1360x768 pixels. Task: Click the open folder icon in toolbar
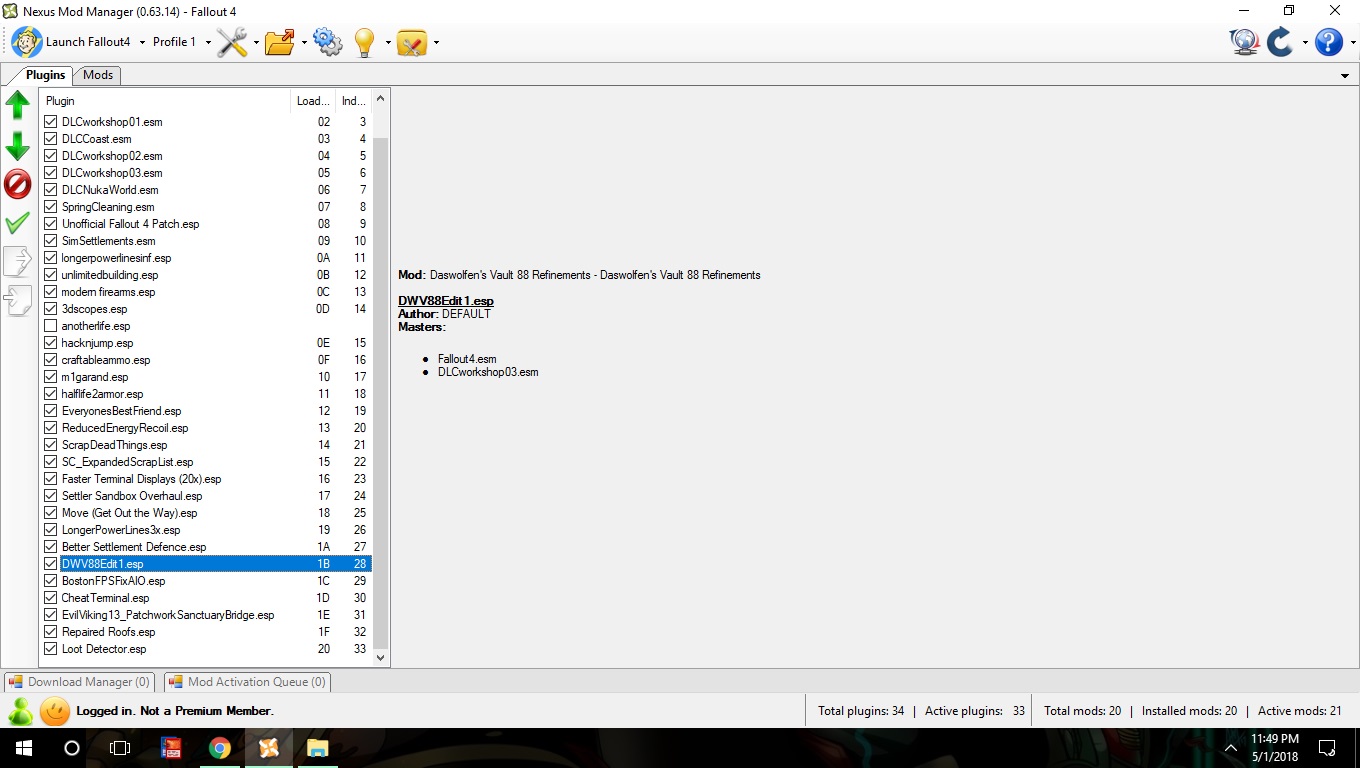click(280, 42)
